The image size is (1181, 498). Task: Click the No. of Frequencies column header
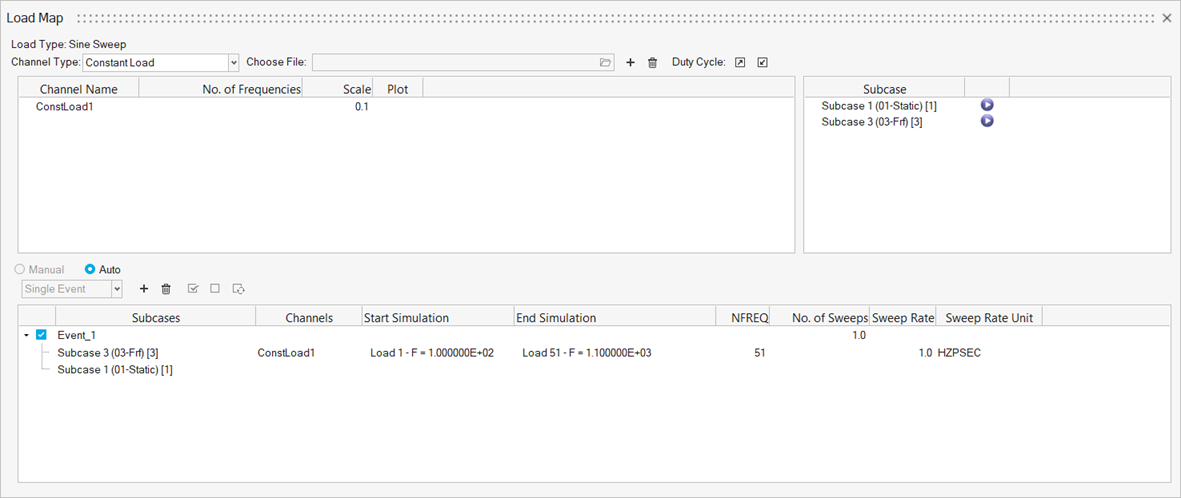click(x=221, y=89)
